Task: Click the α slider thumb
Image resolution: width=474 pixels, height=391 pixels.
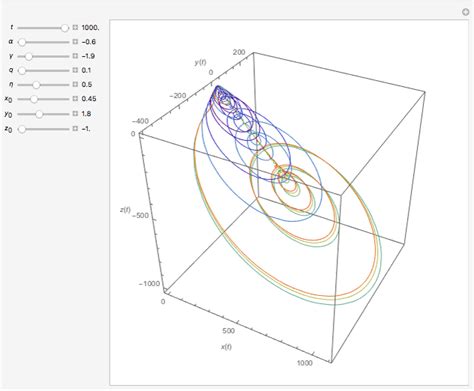Action: (x=22, y=42)
